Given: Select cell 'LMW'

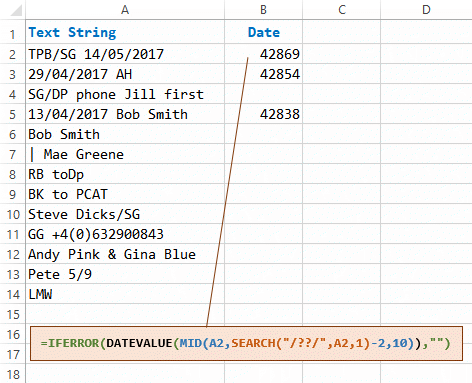Looking at the screenshot, I should [x=125, y=294].
